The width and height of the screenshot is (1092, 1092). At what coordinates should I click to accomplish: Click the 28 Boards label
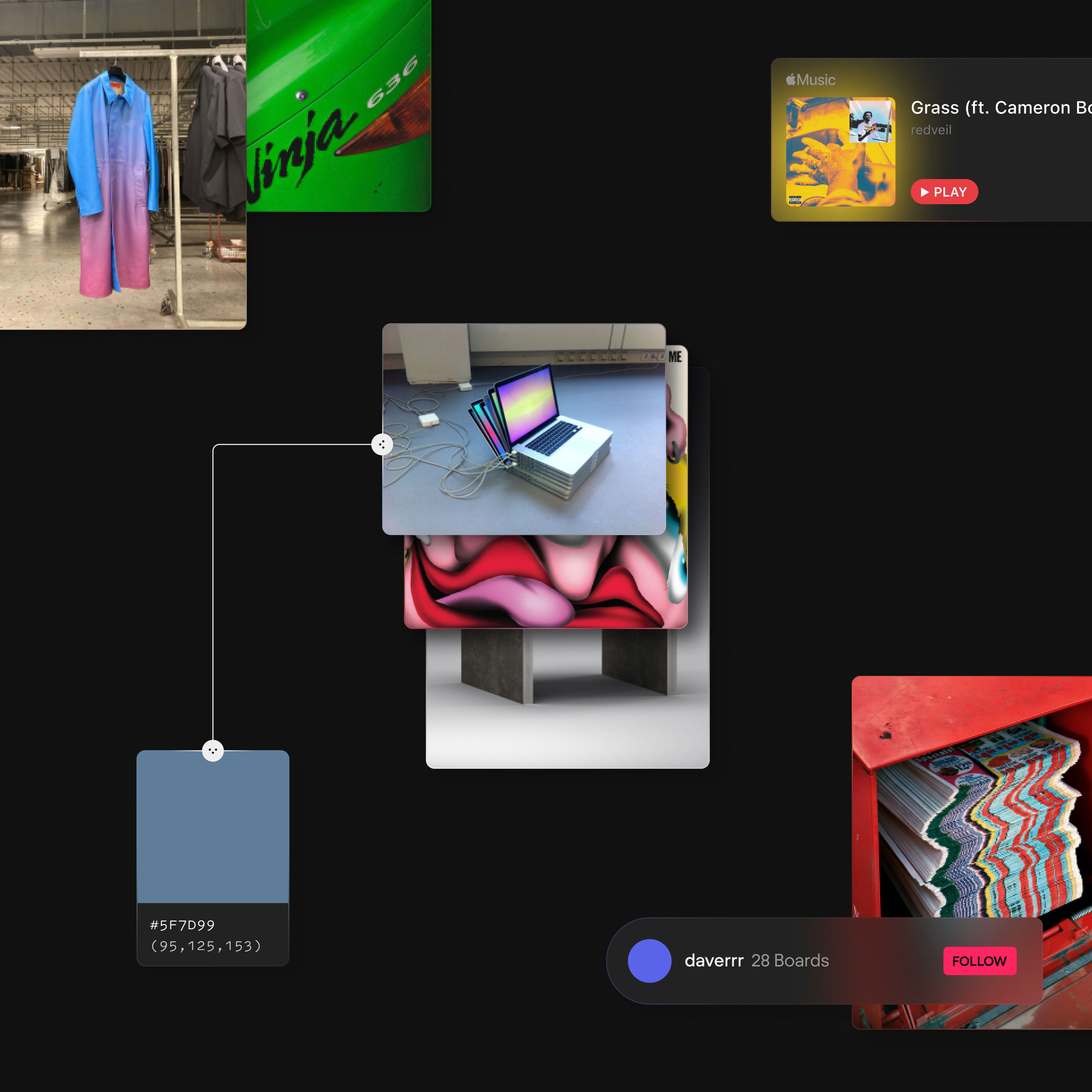click(x=790, y=961)
